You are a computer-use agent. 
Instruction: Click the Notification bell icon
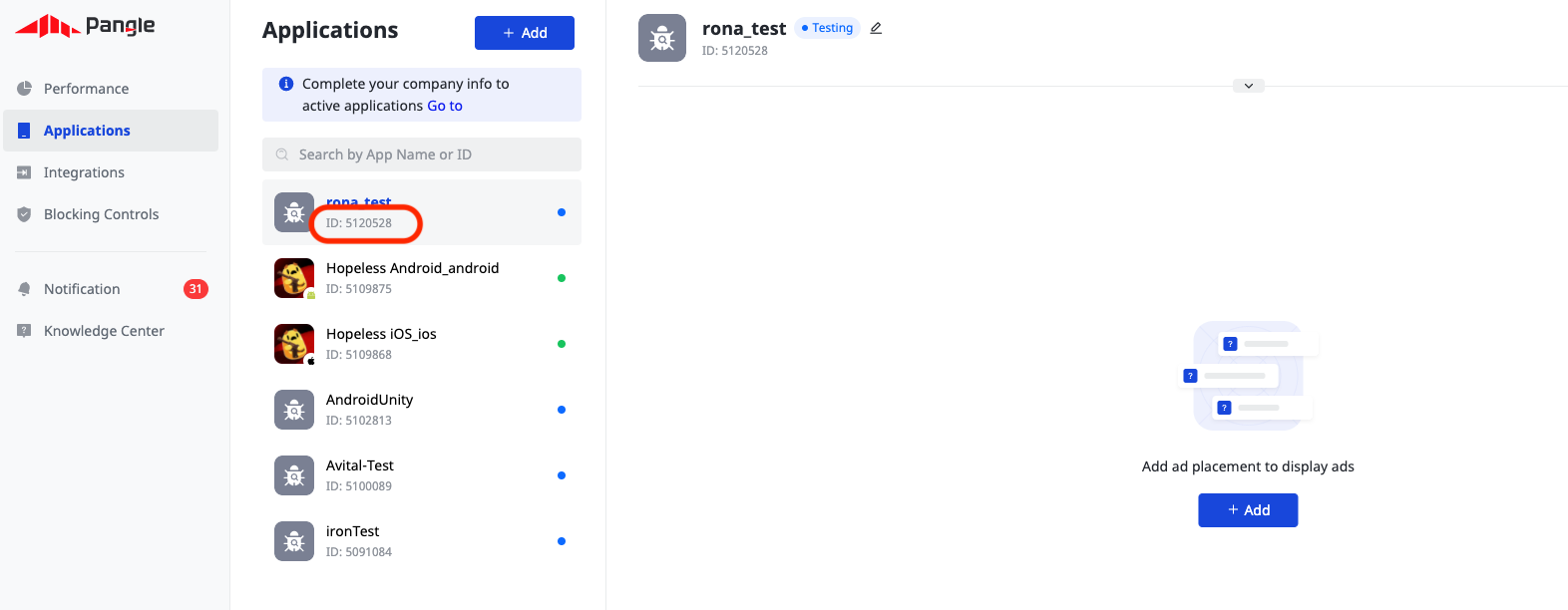point(24,289)
